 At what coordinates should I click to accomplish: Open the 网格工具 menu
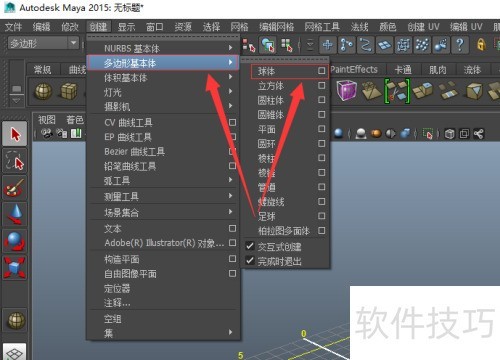(322, 27)
